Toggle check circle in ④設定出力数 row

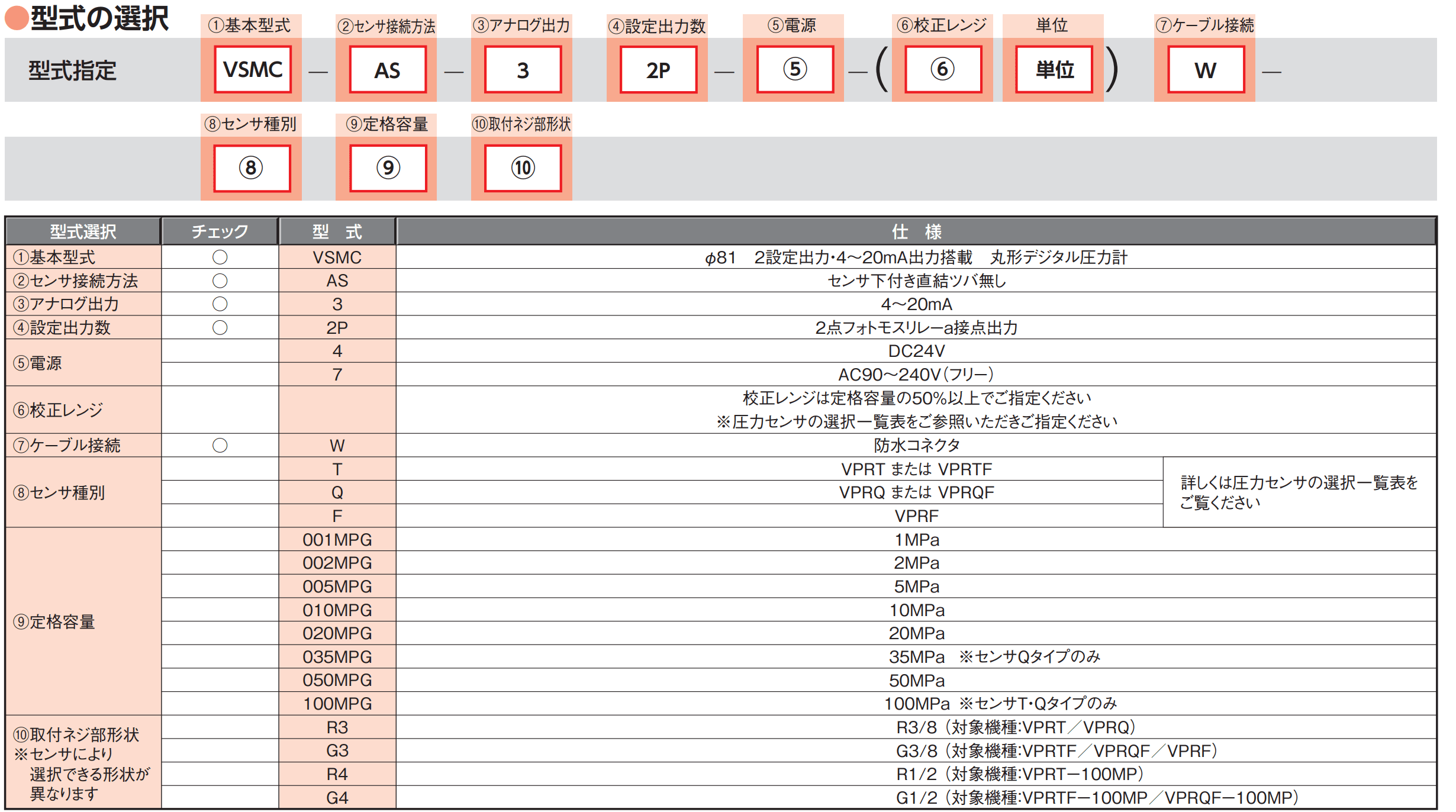220,327
